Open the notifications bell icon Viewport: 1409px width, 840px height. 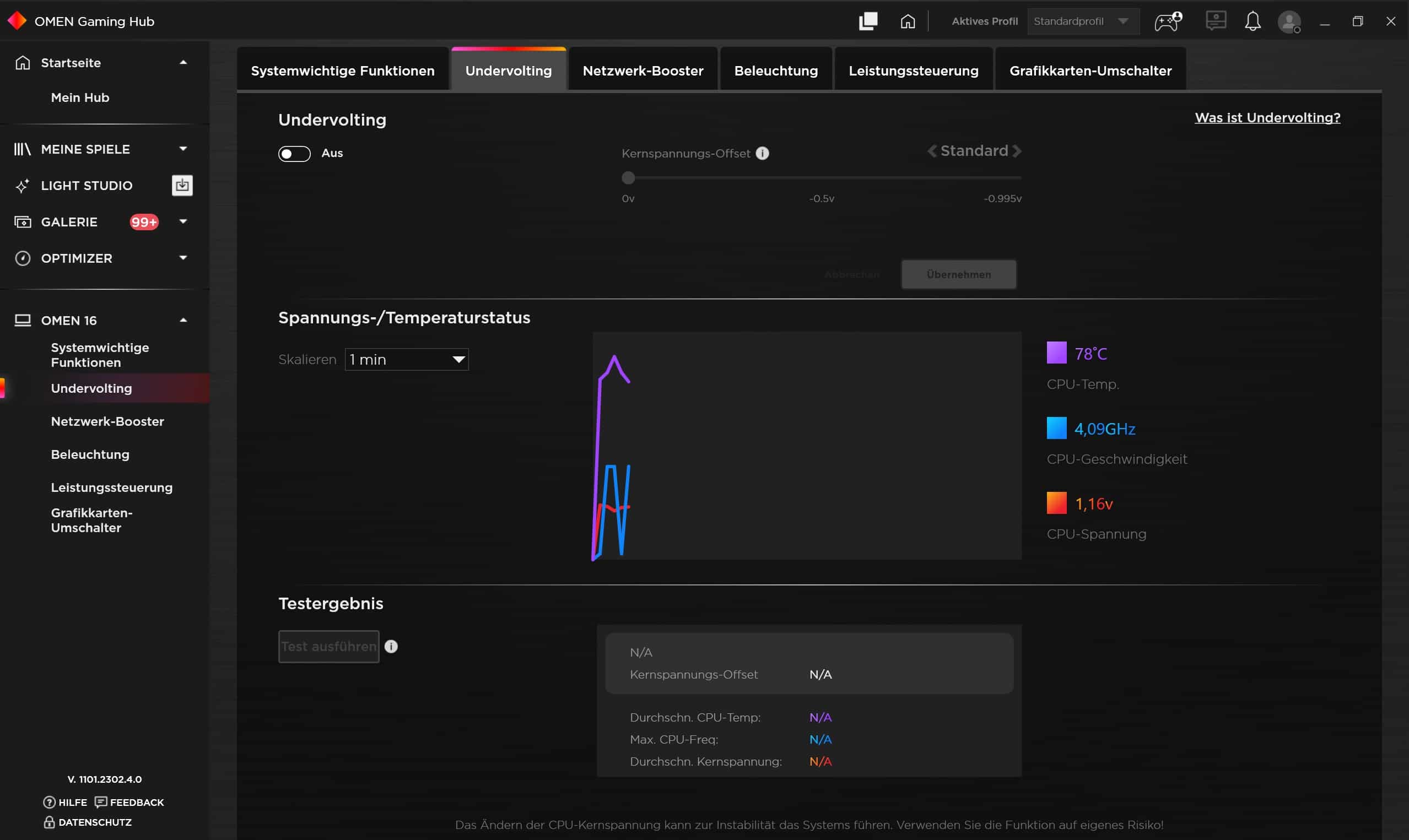click(1252, 21)
